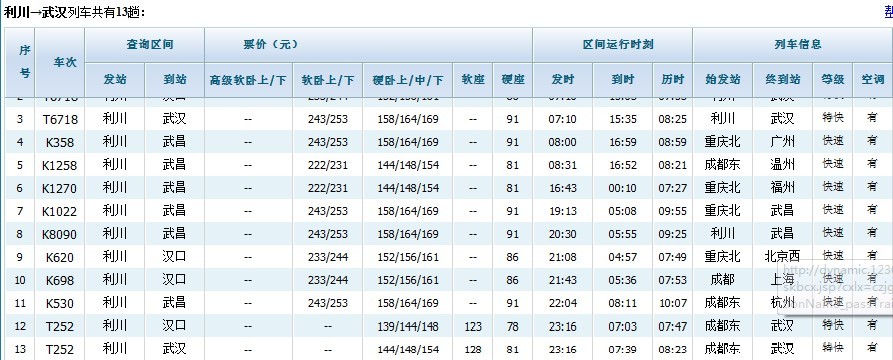This screenshot has height=360, width=893.
Task: Click the 硬座 column header
Action: click(513, 80)
